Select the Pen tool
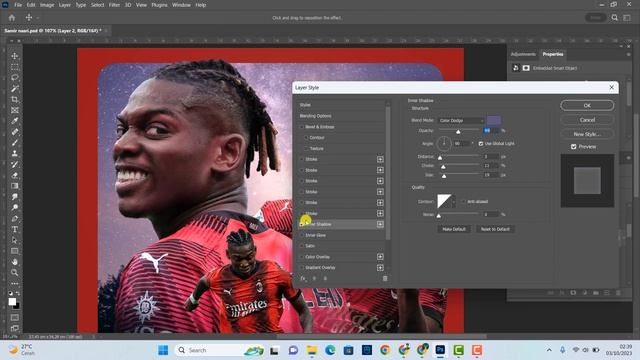Viewport: 640px width, 360px height. (x=15, y=218)
